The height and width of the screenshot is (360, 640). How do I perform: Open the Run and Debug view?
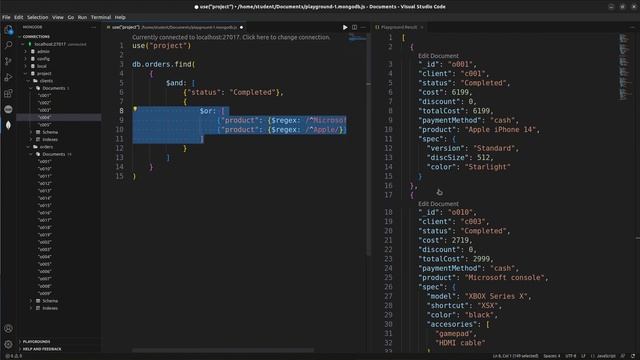pos(8,77)
